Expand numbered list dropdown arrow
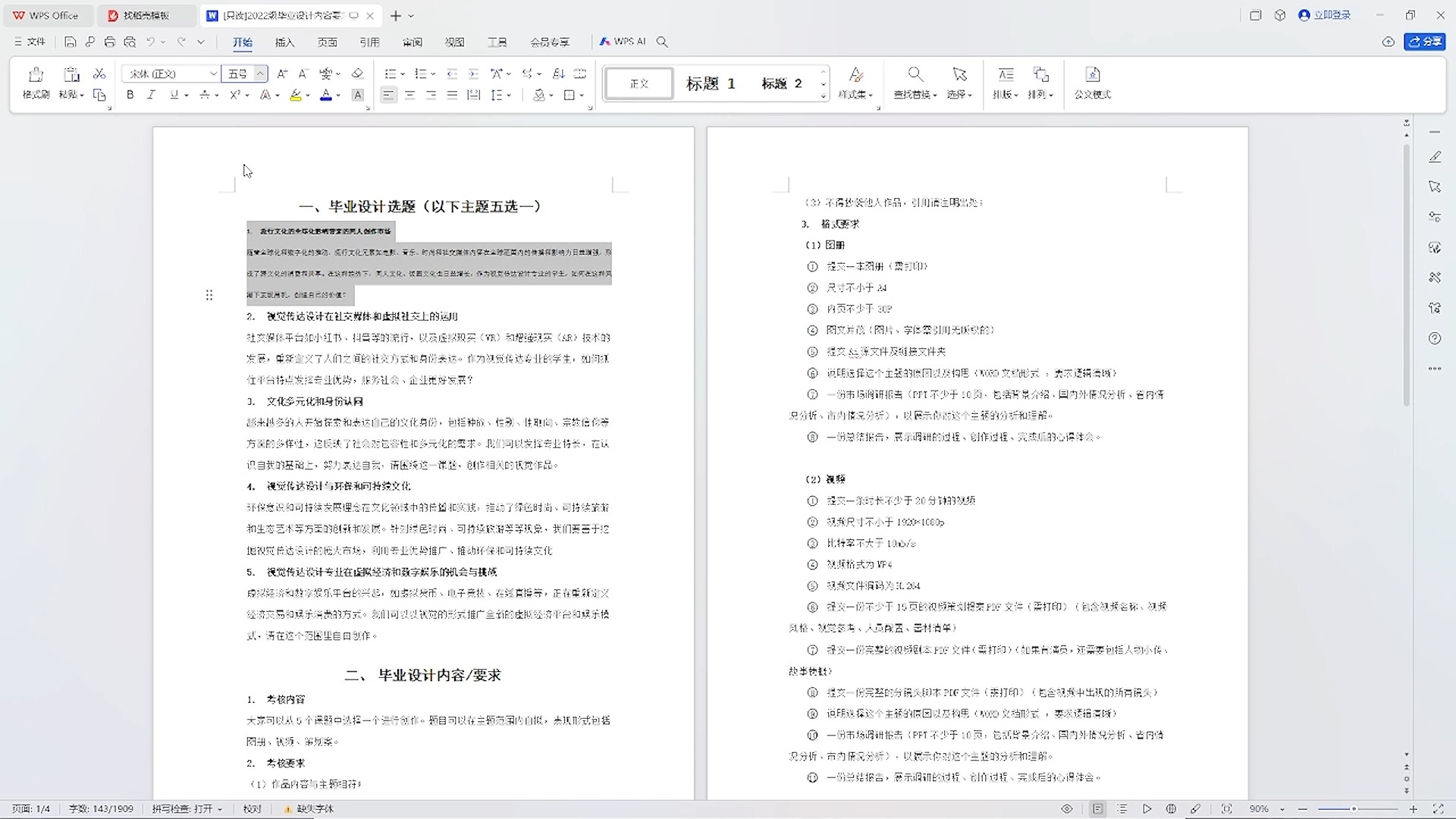Viewport: 1456px width, 819px height. pos(433,74)
